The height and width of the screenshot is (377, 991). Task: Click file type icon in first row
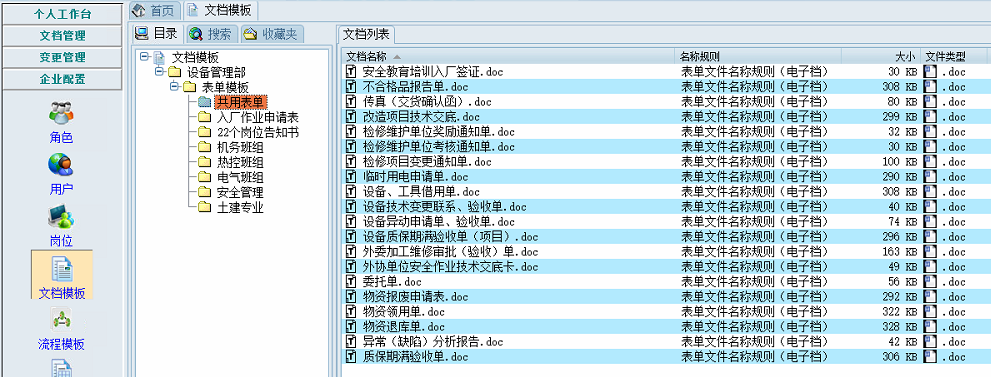930,71
